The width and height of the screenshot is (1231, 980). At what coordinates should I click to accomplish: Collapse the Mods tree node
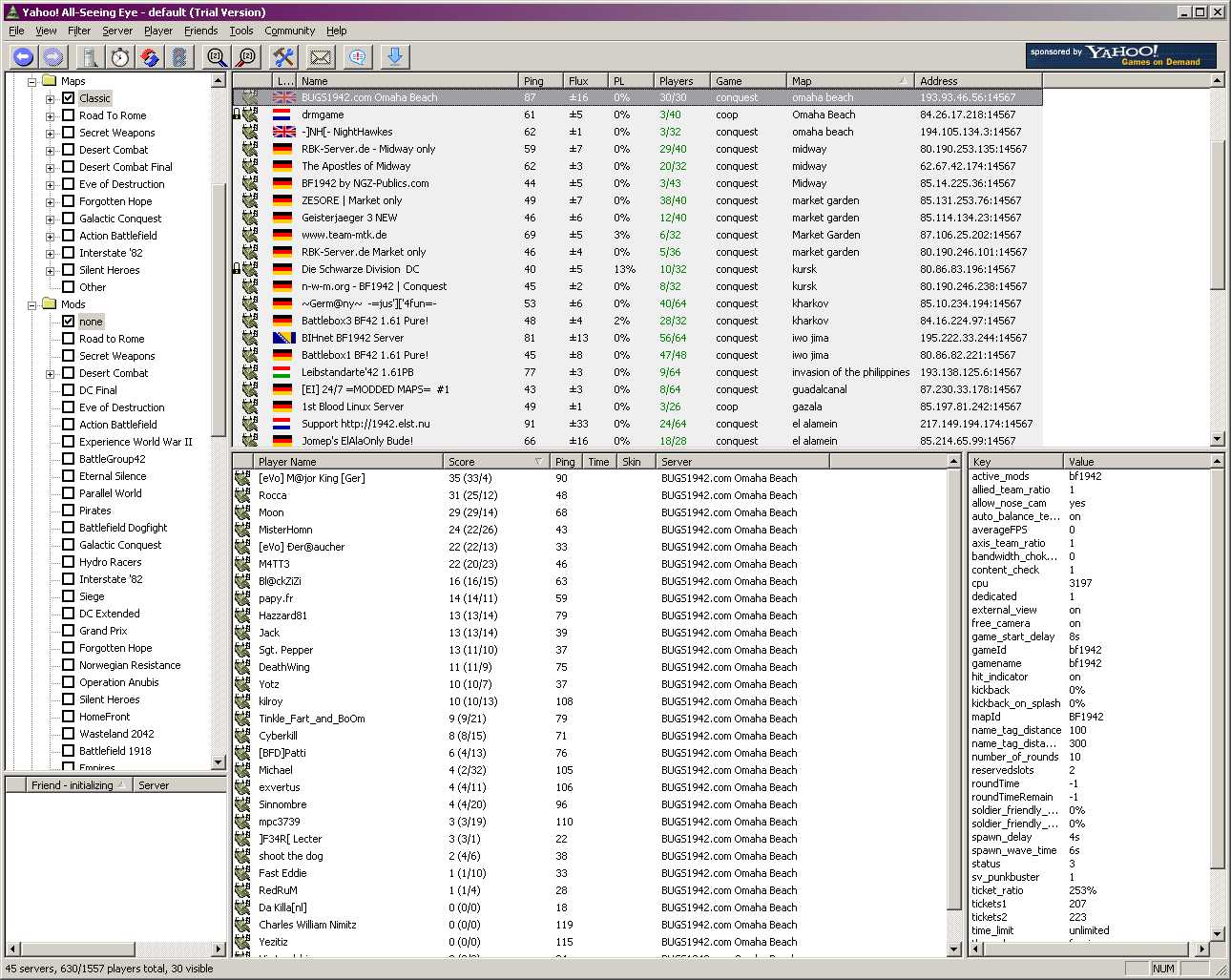[31, 304]
